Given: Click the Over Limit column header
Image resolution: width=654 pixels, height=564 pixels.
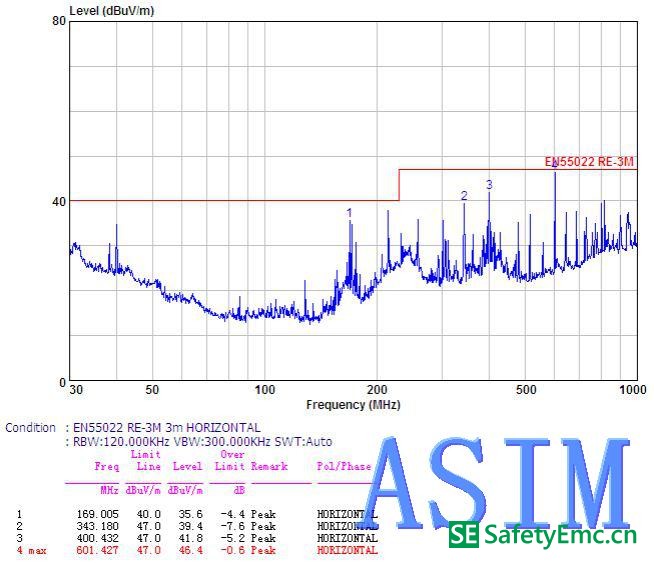Looking at the screenshot, I should pyautogui.click(x=231, y=460).
